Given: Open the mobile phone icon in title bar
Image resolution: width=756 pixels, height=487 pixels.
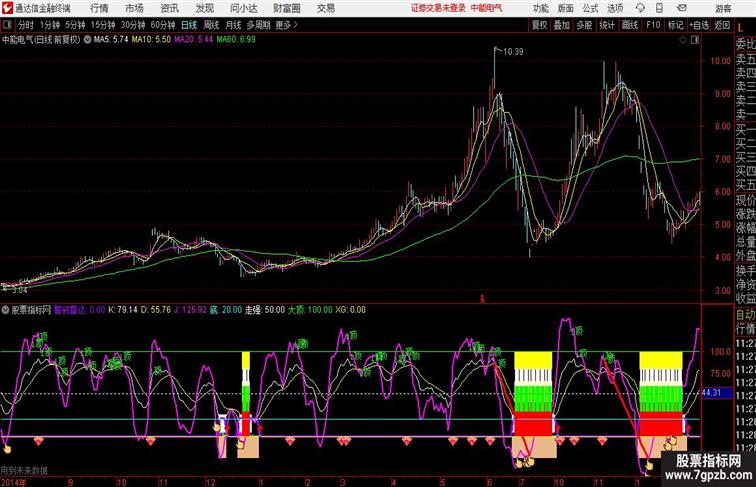Looking at the screenshot, I should 660,8.
